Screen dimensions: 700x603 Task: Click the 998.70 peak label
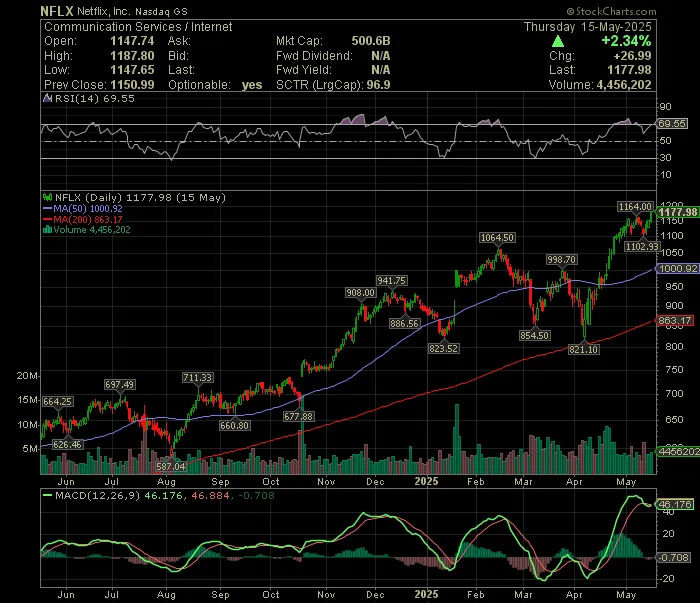pos(562,260)
